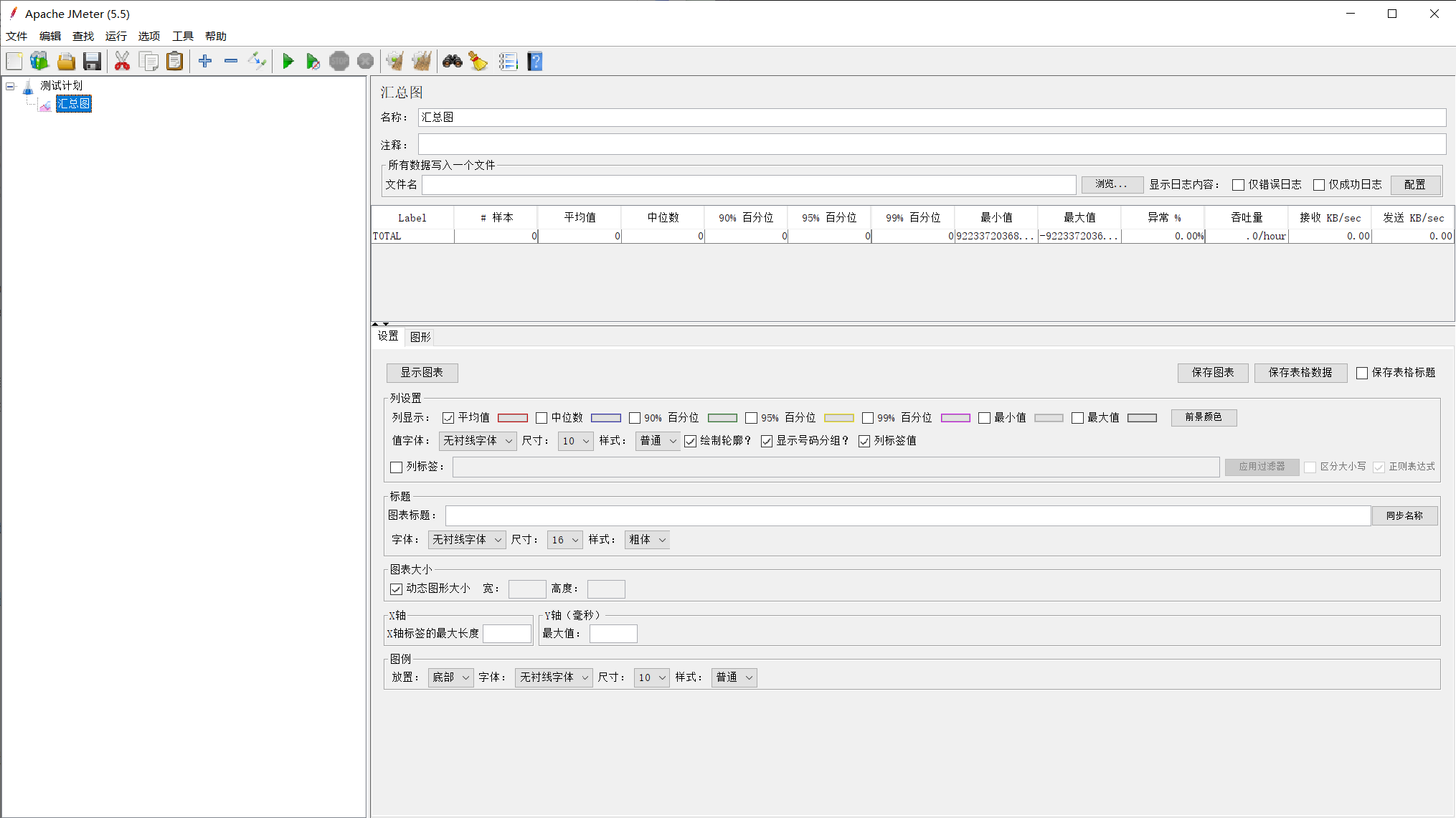Click the green Start run icon
The height and width of the screenshot is (818, 1456).
(x=288, y=62)
